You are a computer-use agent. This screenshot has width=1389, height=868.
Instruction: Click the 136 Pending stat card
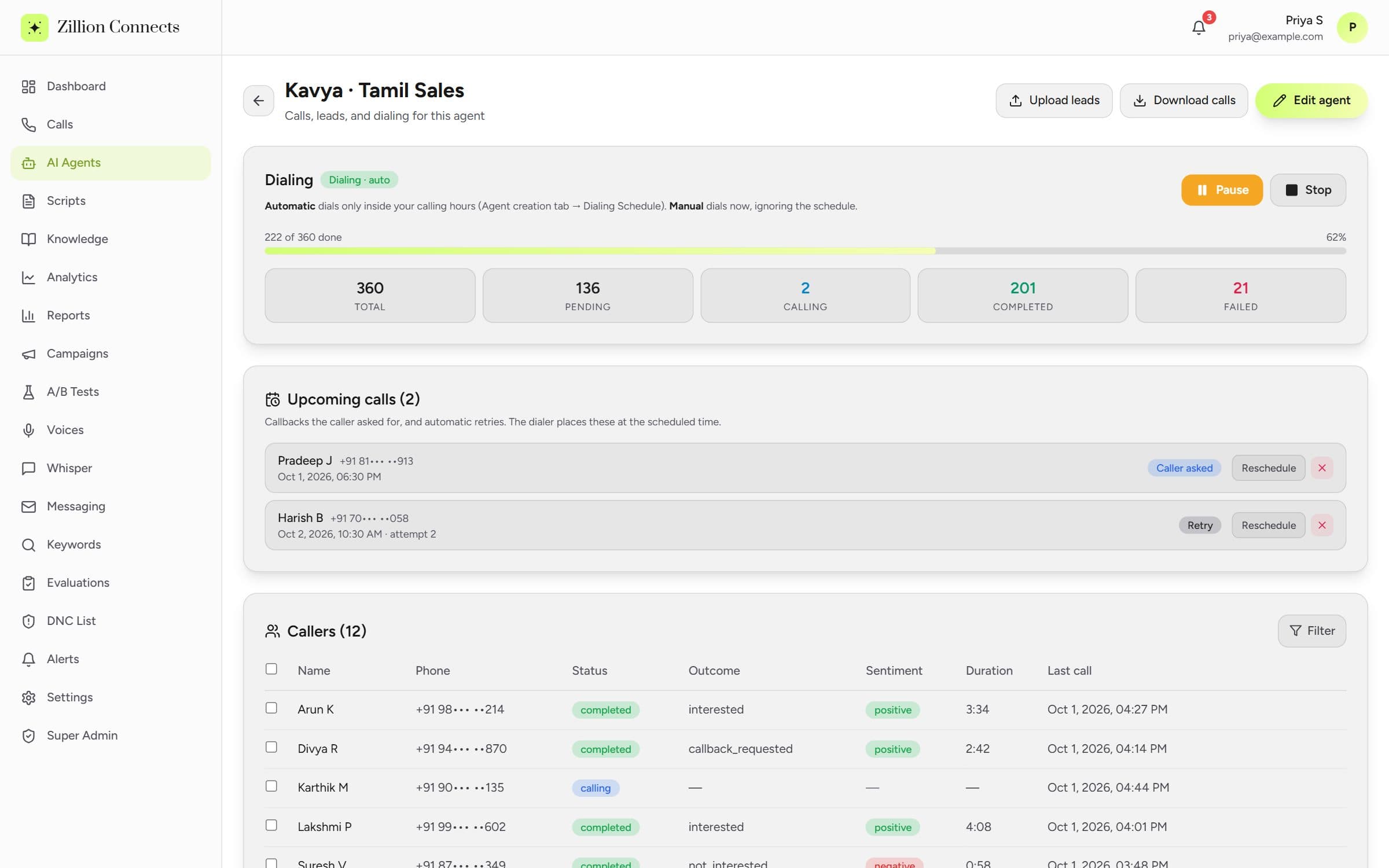[x=587, y=295]
